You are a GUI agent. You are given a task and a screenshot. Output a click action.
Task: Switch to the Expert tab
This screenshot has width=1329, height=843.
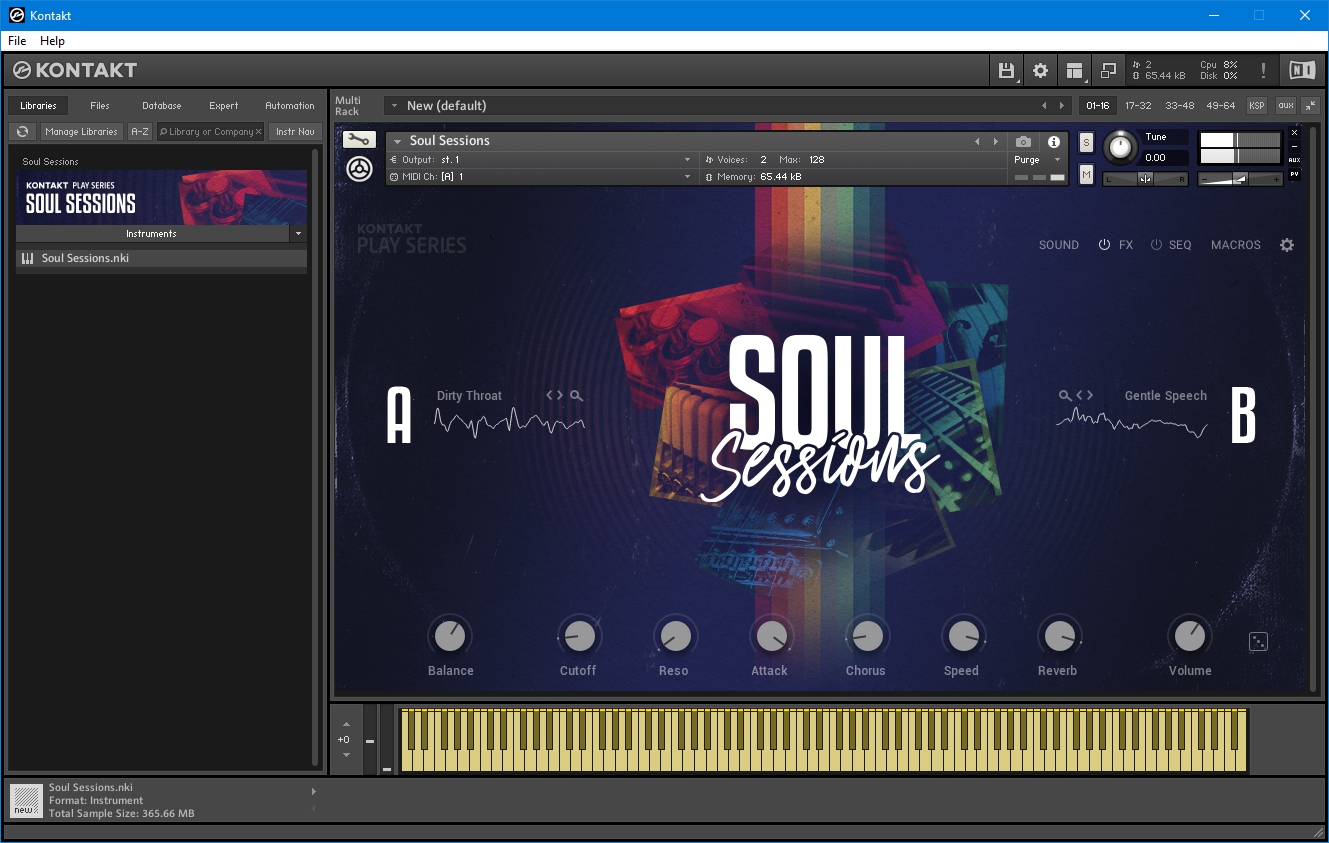point(224,106)
